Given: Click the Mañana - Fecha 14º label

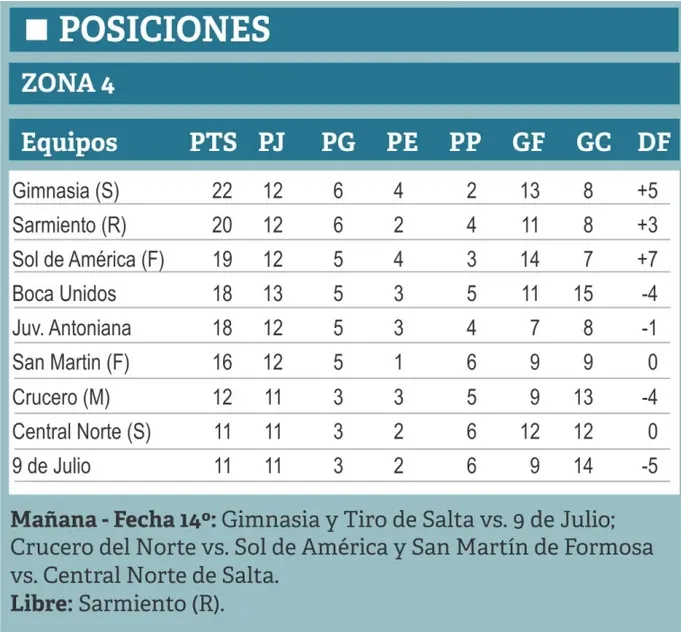Looking at the screenshot, I should (114, 519).
